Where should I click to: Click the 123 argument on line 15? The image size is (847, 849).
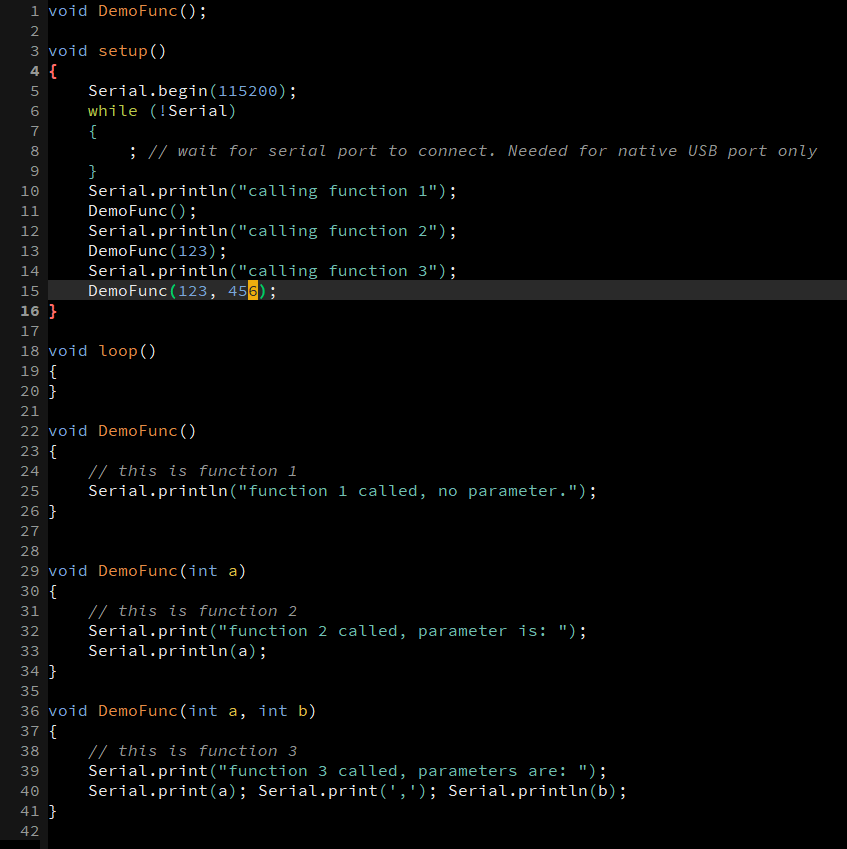click(x=193, y=291)
